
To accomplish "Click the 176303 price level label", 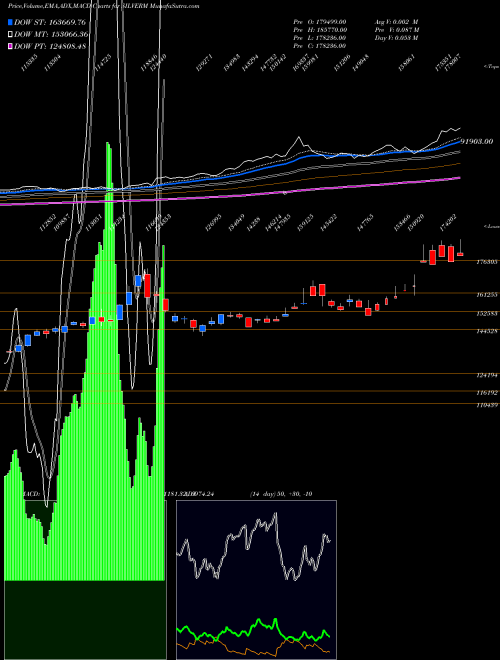I will [x=487, y=262].
